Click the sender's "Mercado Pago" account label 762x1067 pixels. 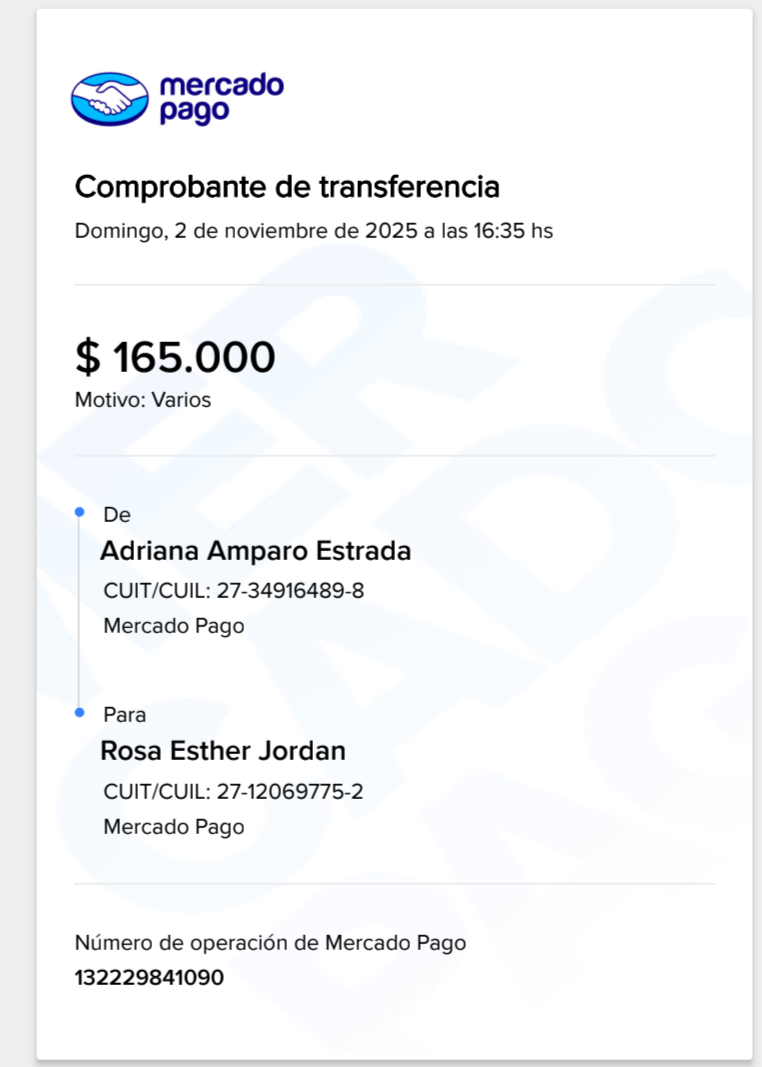click(174, 627)
